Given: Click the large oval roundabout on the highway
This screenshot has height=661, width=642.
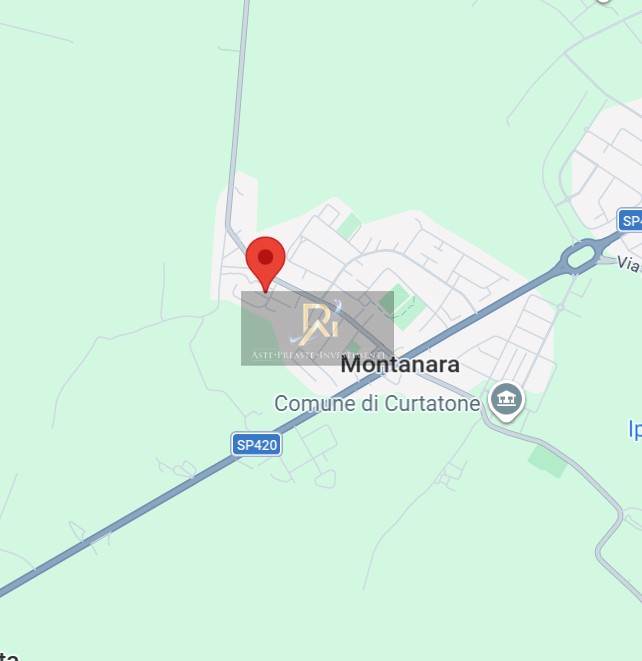Looking at the screenshot, I should (x=580, y=256).
